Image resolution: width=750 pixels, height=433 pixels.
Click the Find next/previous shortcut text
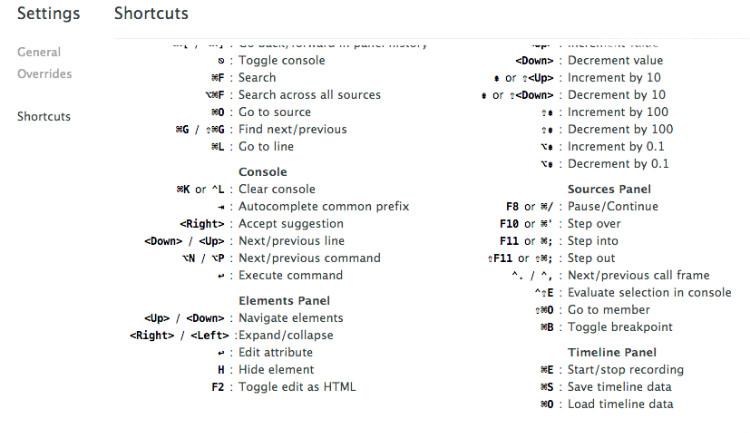coord(292,129)
